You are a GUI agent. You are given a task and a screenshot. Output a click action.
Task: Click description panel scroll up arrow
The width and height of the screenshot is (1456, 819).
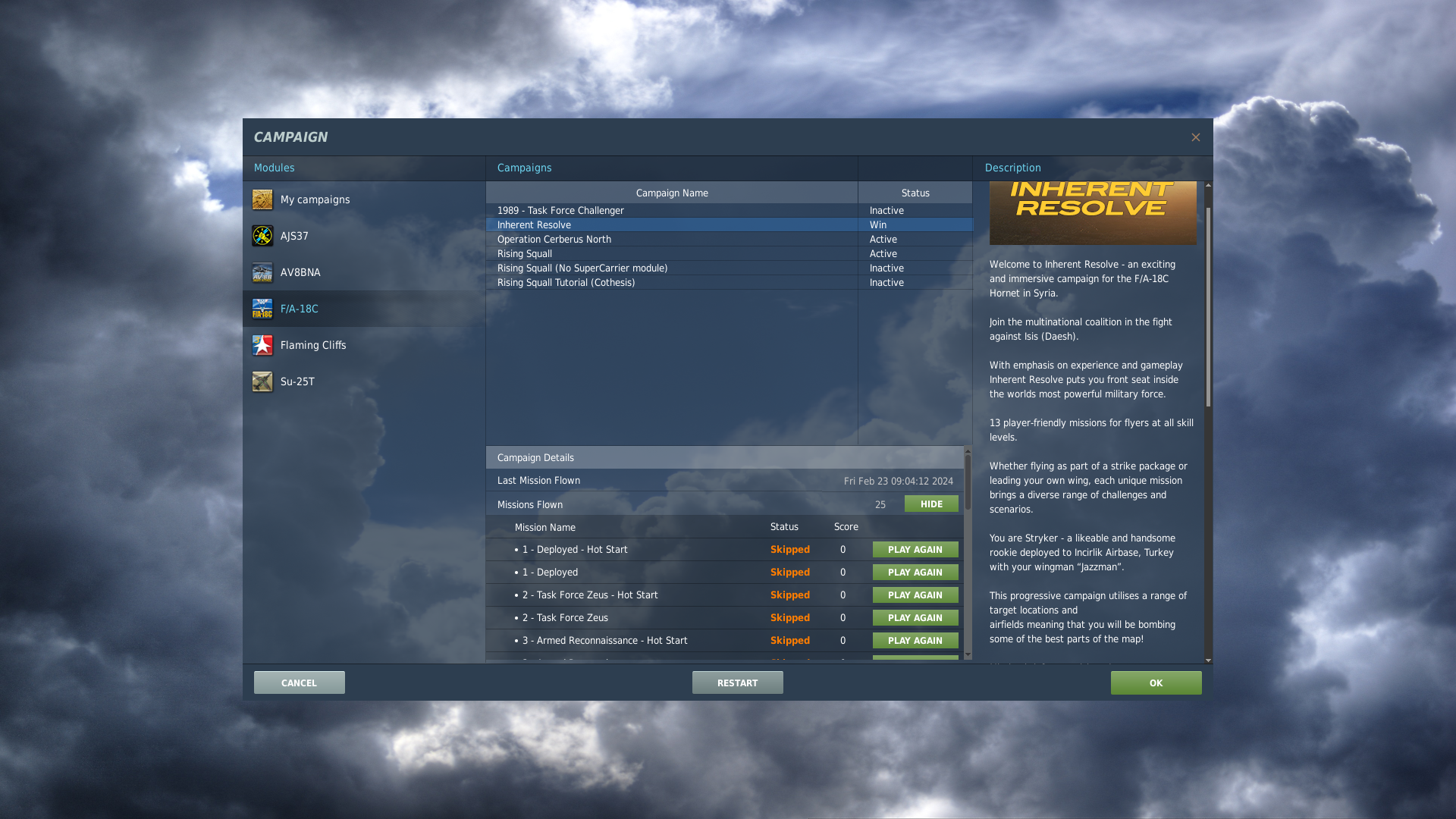[1208, 185]
